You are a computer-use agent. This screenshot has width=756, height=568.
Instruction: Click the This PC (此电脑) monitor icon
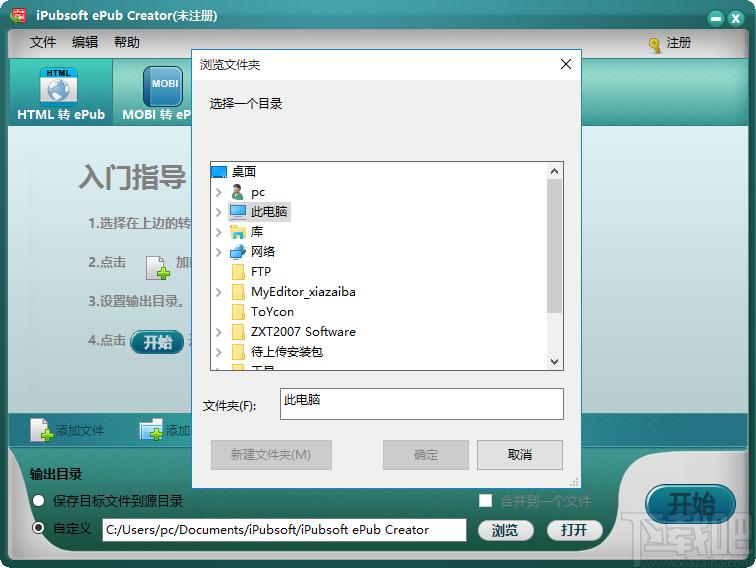(238, 212)
